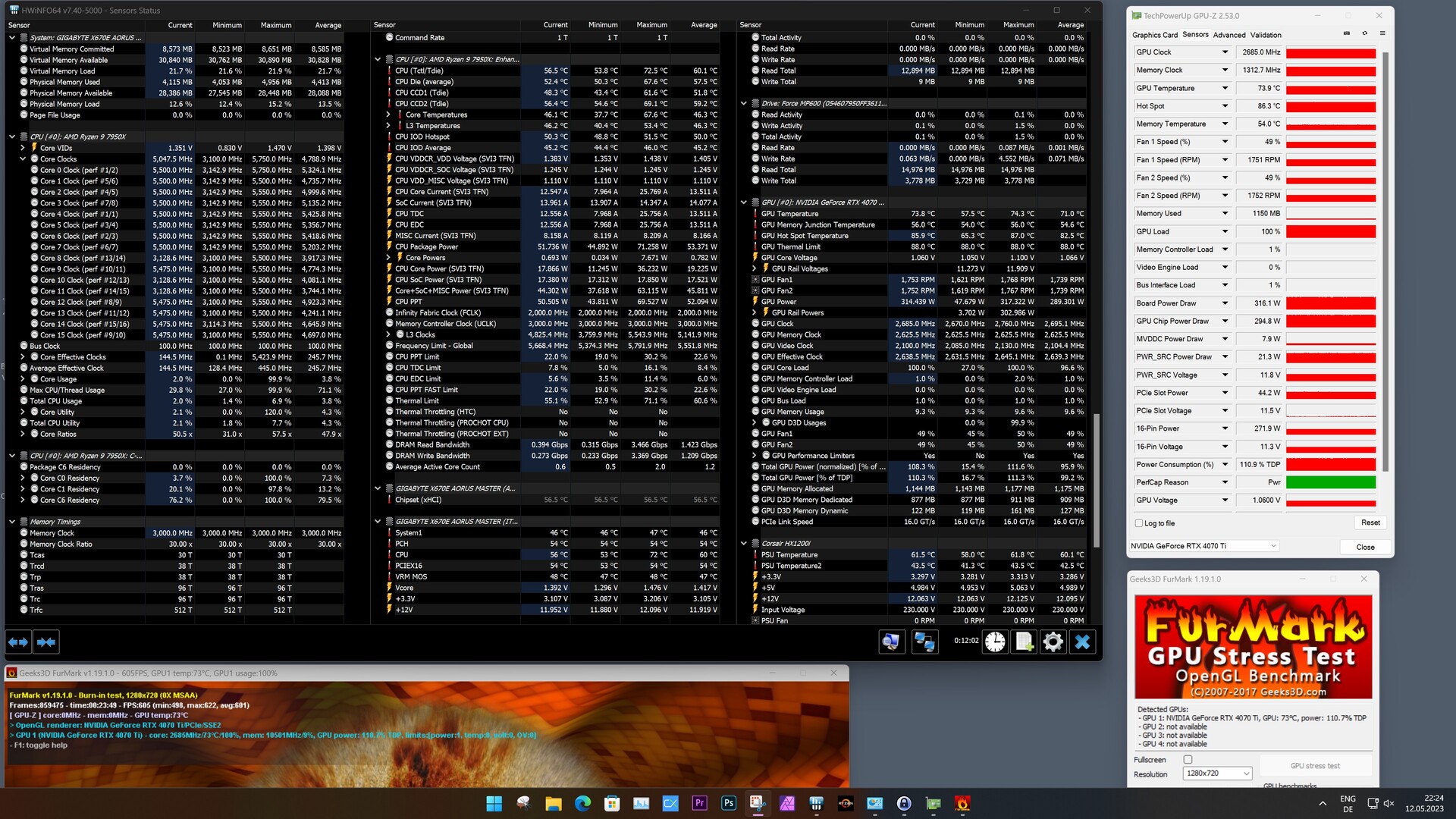Click the clock reset-timer icon in HWiNFO
Screen dimensions: 1456x819
[x=995, y=642]
